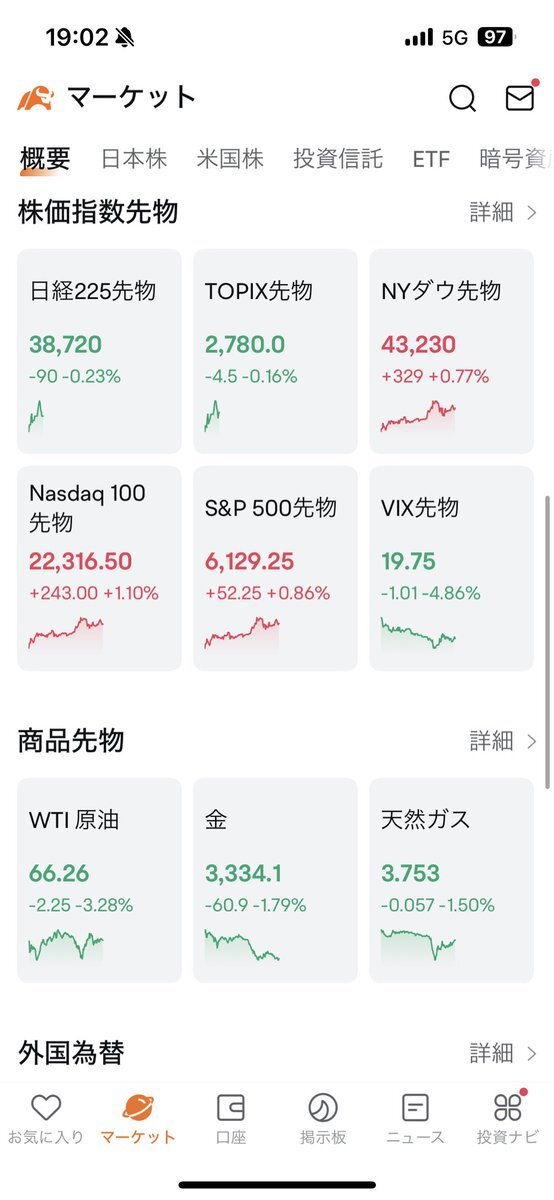Switch to the ETF tab
This screenshot has width=554, height=1200.
(x=431, y=159)
